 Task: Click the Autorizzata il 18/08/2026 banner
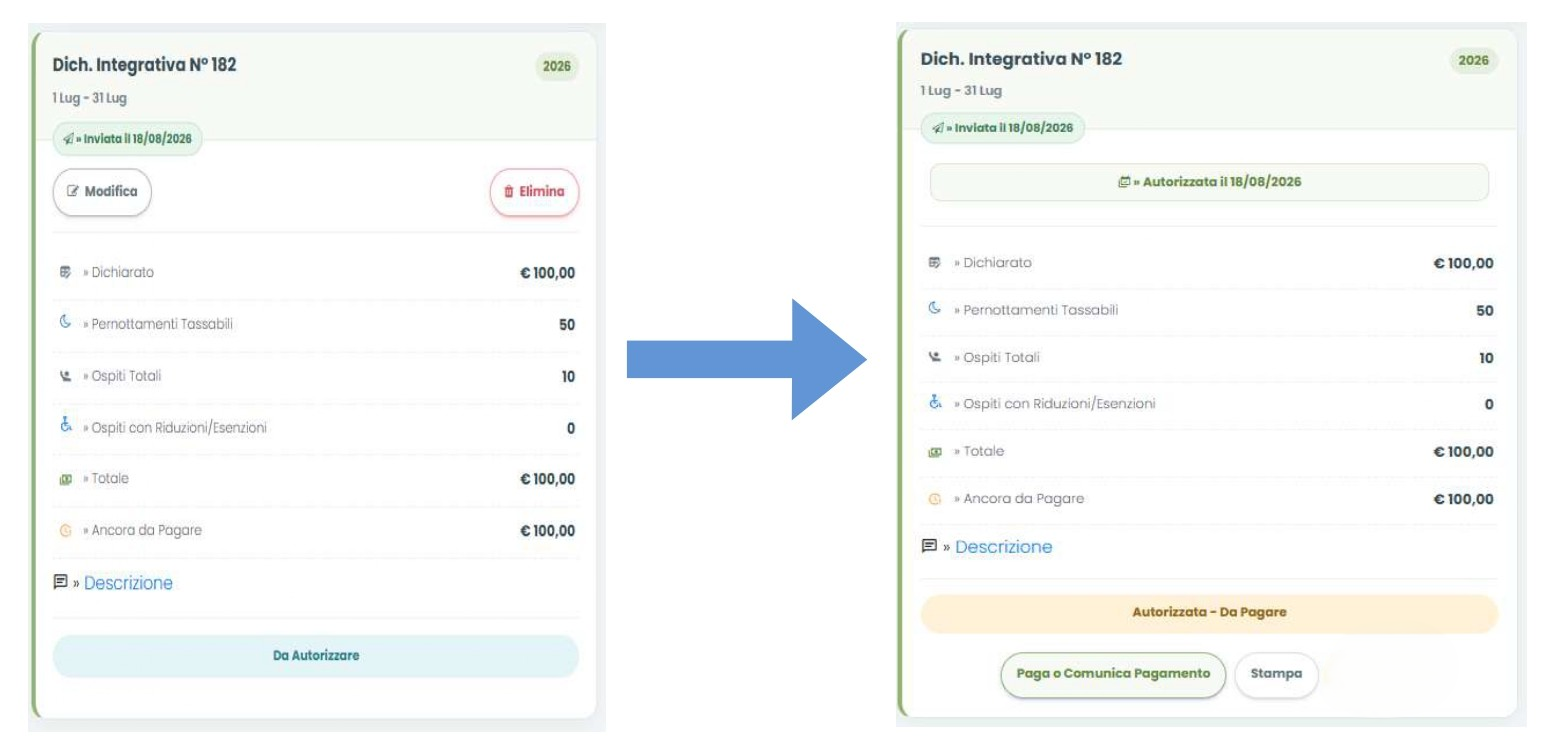click(1209, 183)
